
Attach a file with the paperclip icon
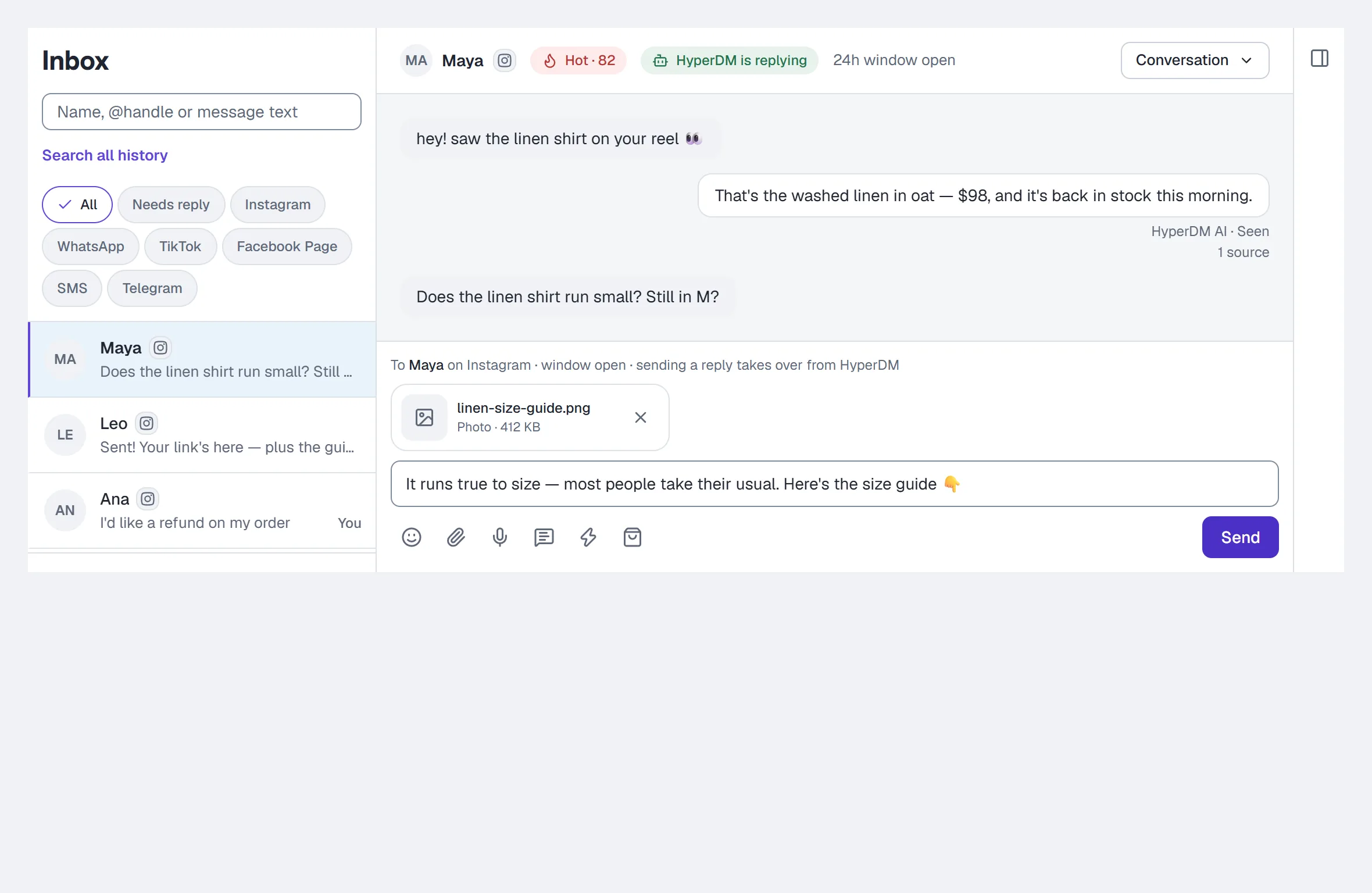pyautogui.click(x=456, y=537)
